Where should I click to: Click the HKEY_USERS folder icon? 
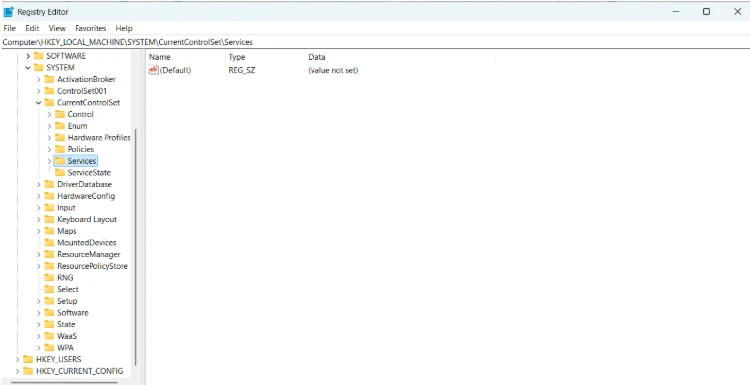click(x=28, y=359)
